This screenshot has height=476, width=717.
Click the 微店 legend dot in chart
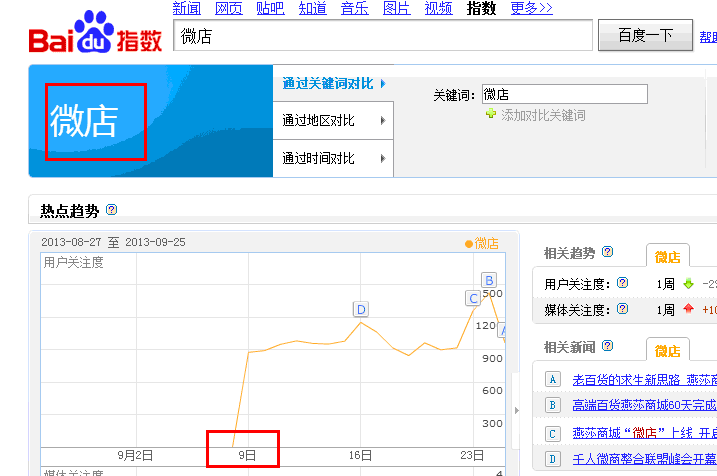point(469,244)
